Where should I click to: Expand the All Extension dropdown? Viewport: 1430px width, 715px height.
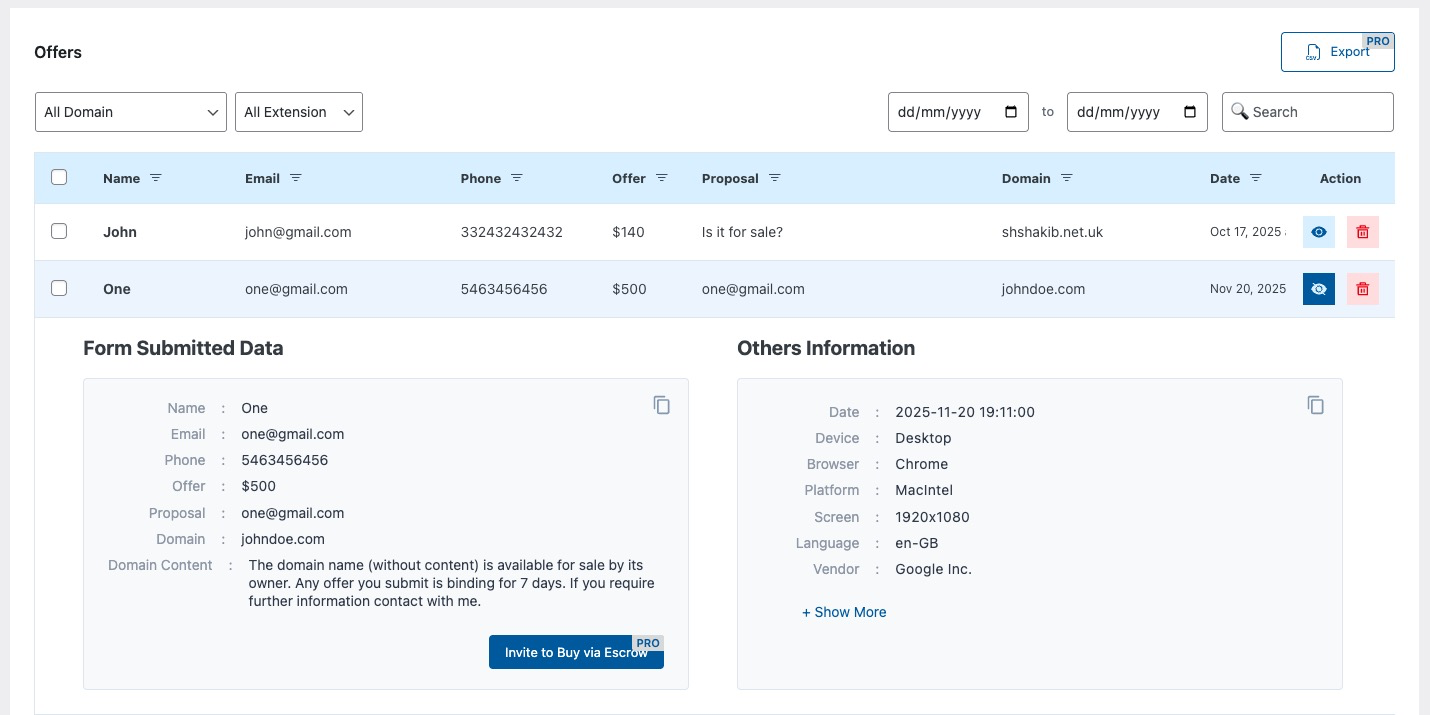(299, 112)
